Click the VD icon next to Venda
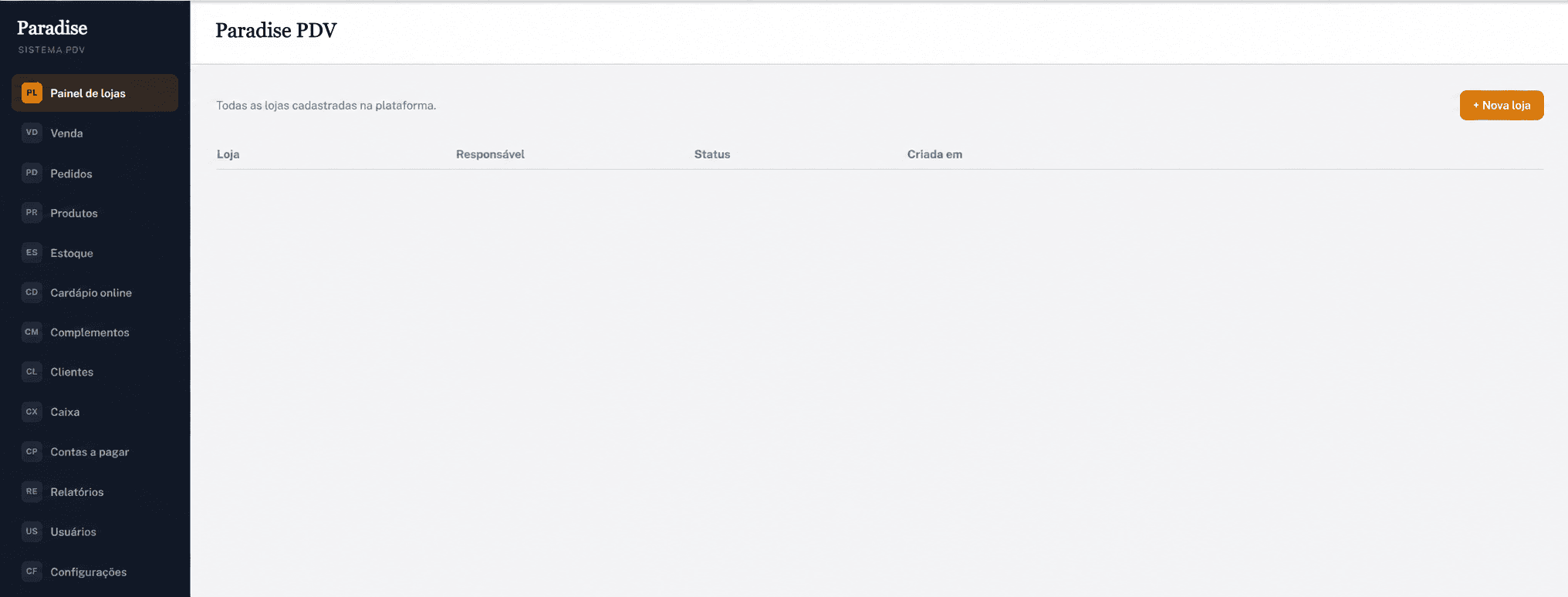The image size is (1568, 597). [32, 133]
